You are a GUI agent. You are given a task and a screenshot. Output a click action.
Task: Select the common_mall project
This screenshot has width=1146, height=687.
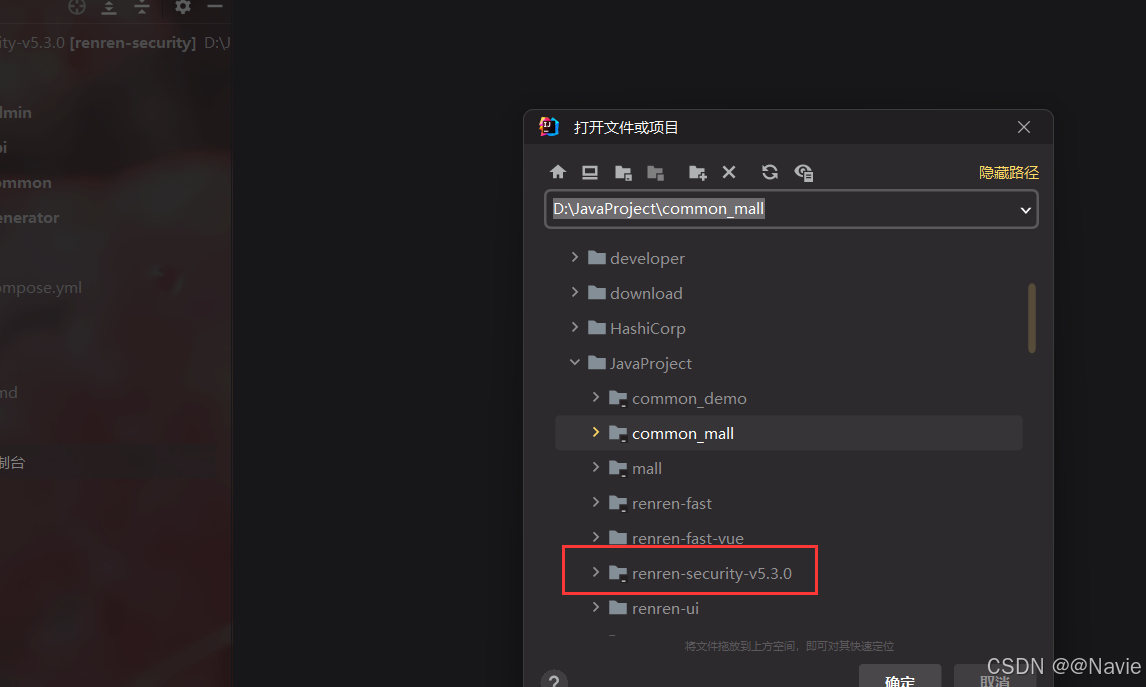(789, 433)
